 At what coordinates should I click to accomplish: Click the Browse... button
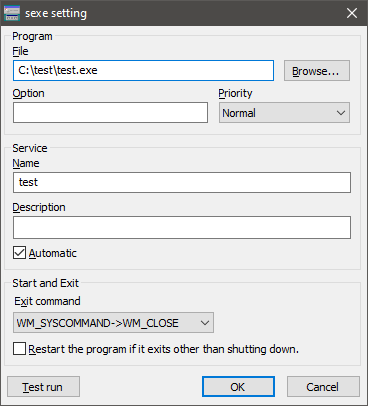pyautogui.click(x=317, y=71)
